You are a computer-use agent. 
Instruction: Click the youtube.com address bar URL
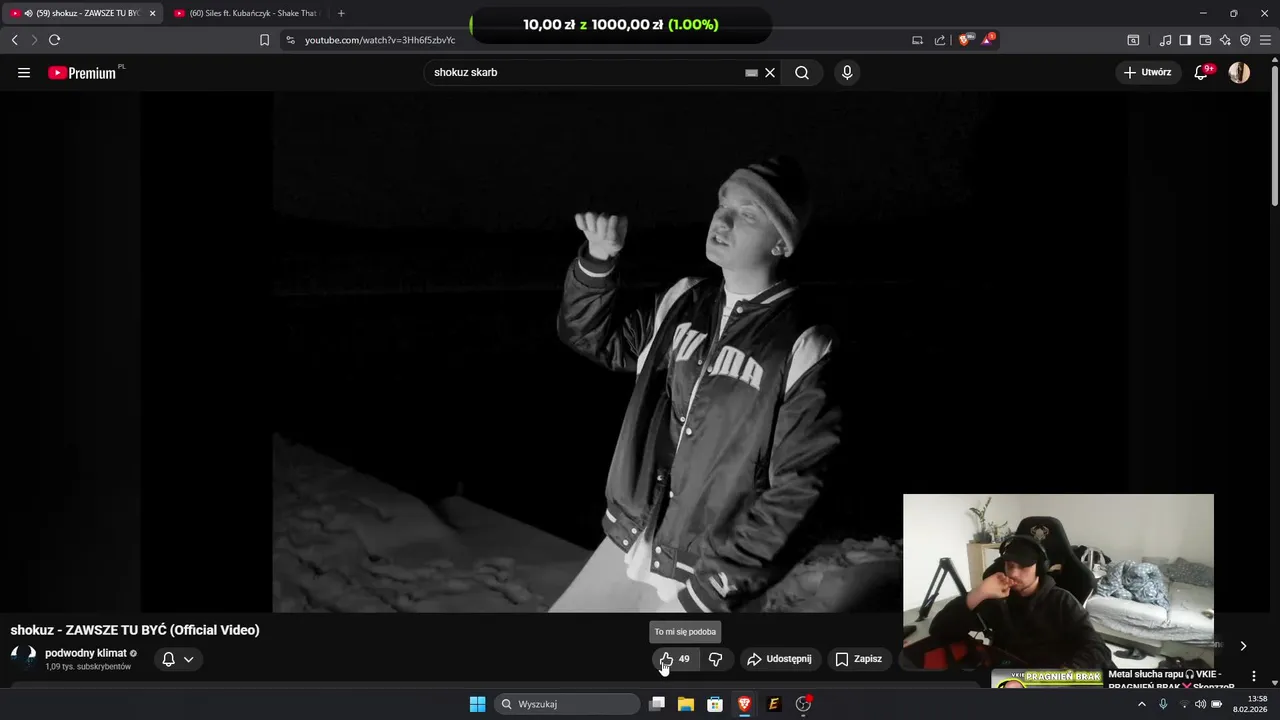point(380,40)
